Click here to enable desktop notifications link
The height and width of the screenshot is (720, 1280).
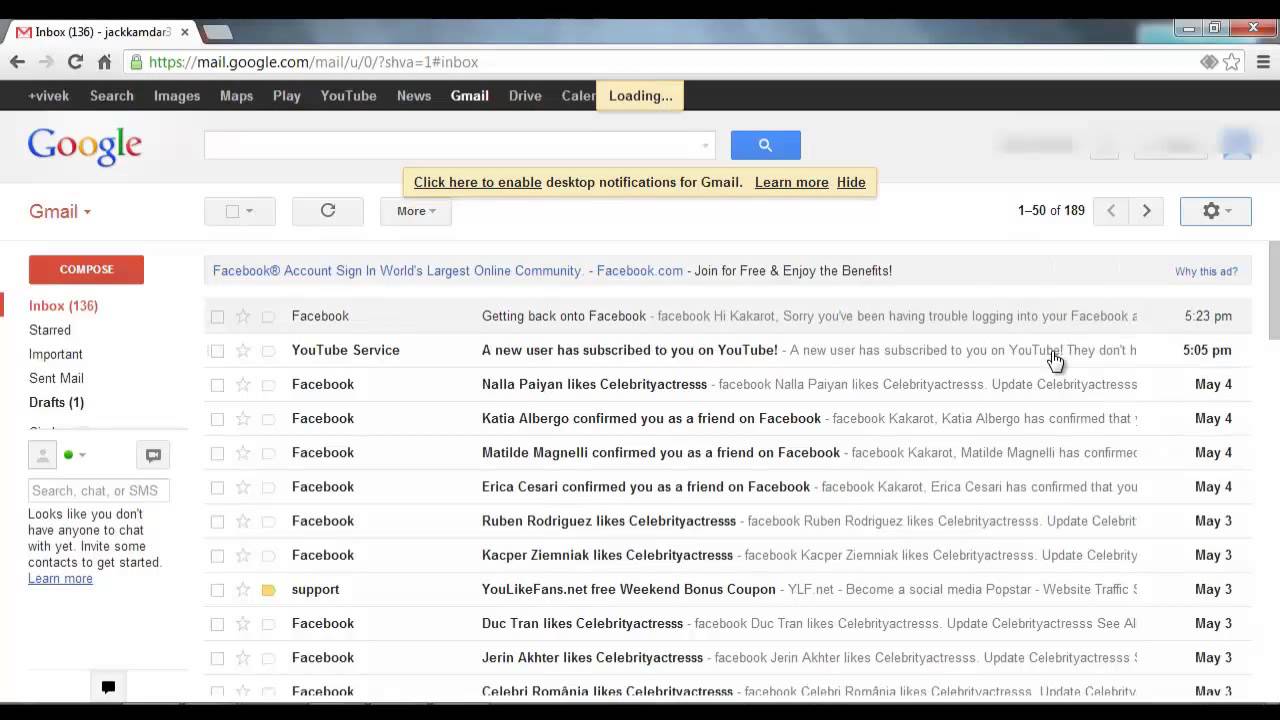(478, 182)
